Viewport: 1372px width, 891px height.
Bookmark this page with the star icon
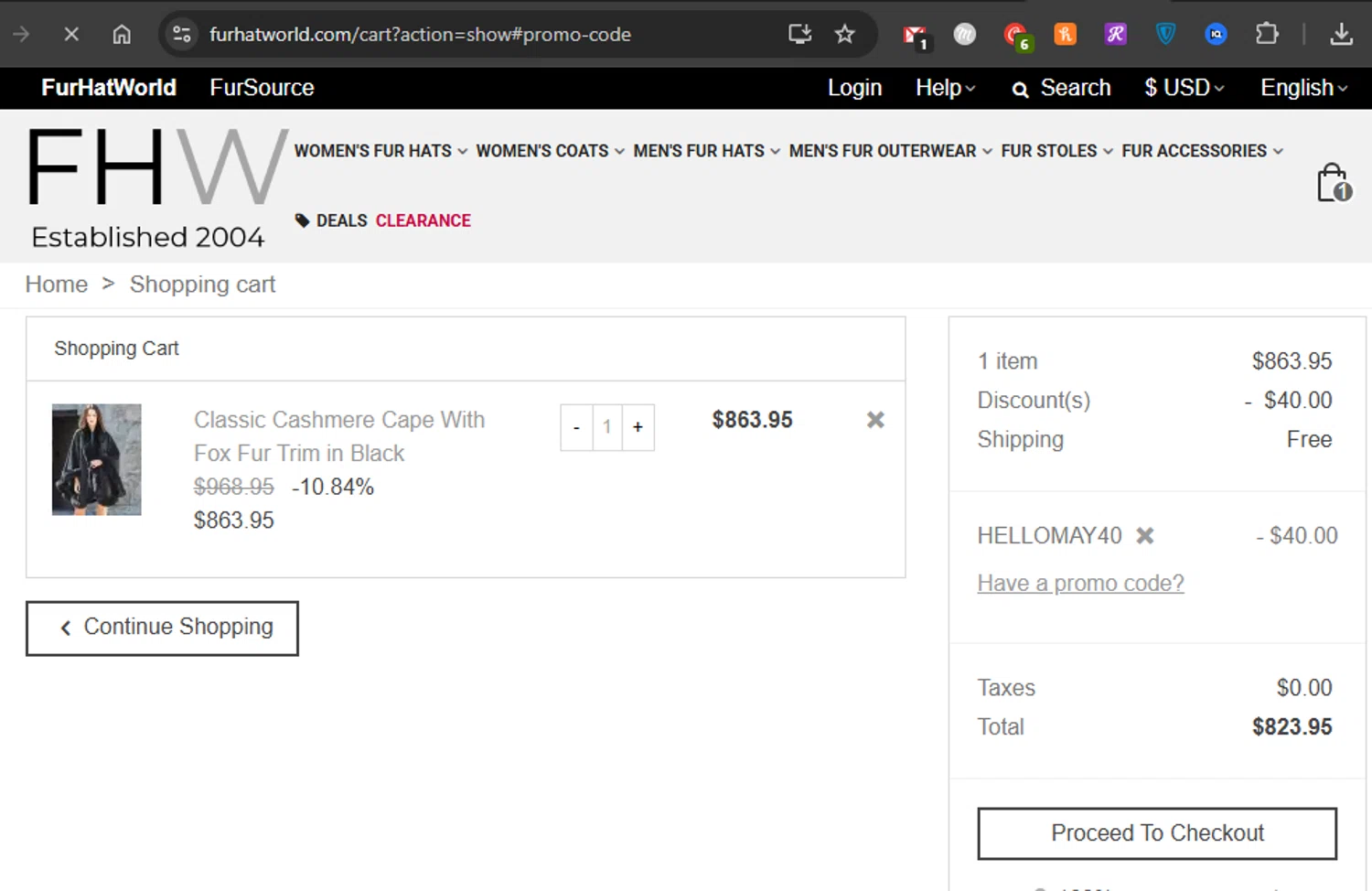[x=844, y=35]
